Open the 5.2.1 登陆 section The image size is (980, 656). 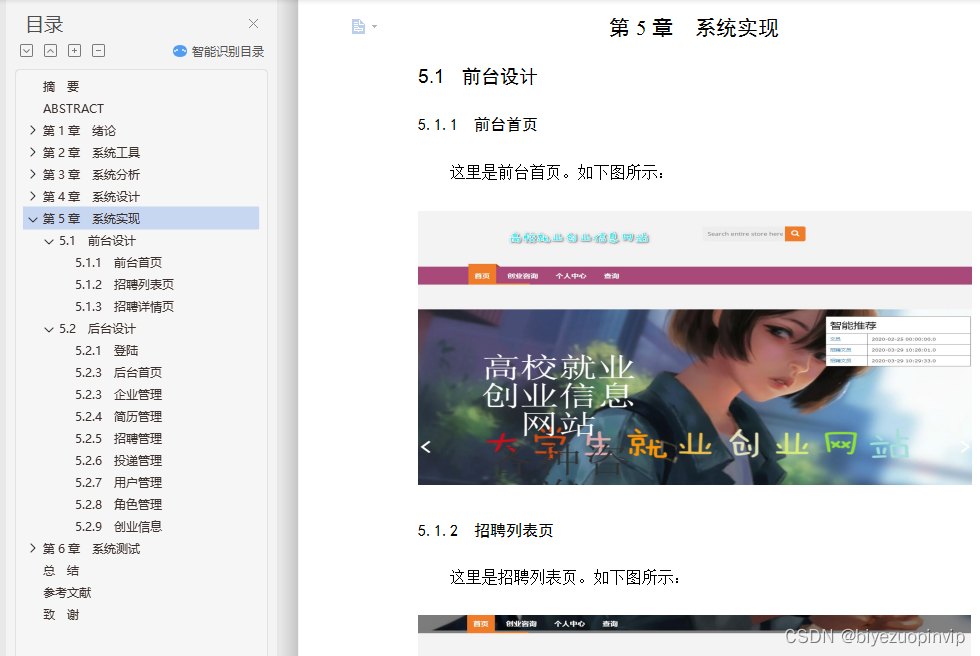coord(106,350)
